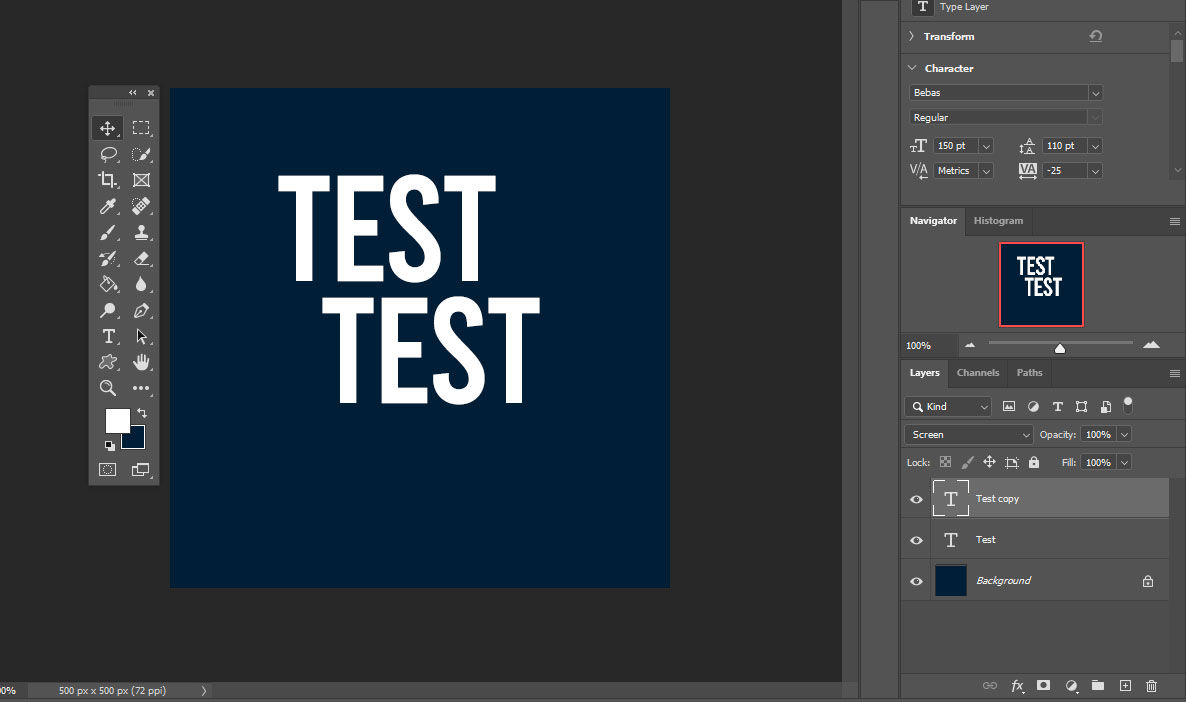Screen dimensions: 1186x702
Task: Click the Navigator preview thumbnail
Action: pos(1041,284)
